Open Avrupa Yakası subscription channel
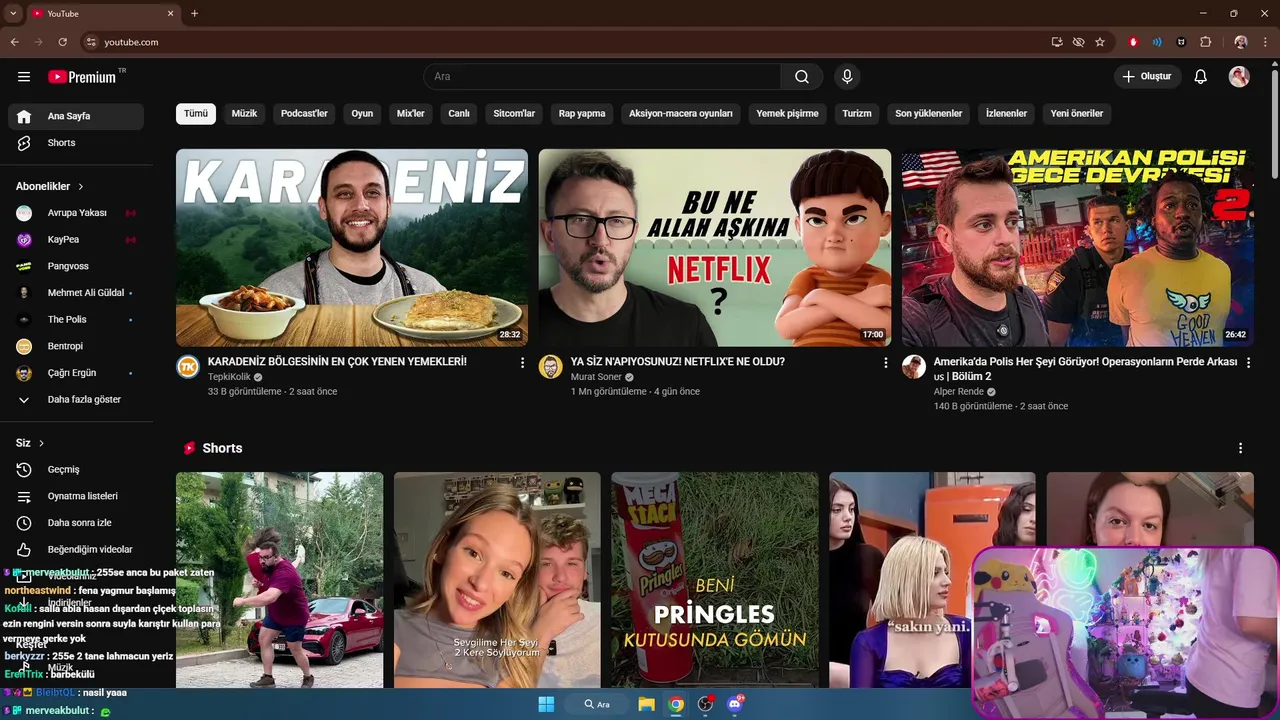This screenshot has height=720, width=1280. [x=76, y=213]
